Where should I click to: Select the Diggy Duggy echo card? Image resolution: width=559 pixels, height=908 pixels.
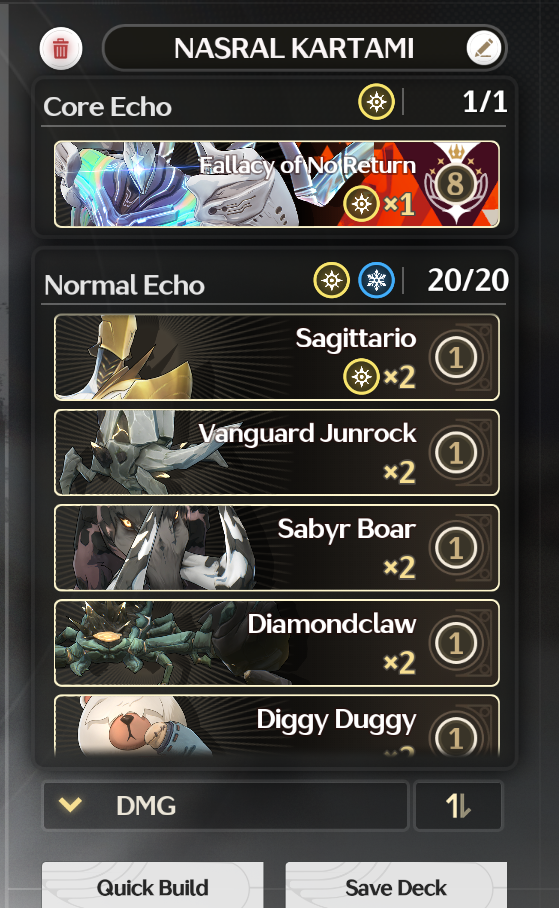point(277,726)
